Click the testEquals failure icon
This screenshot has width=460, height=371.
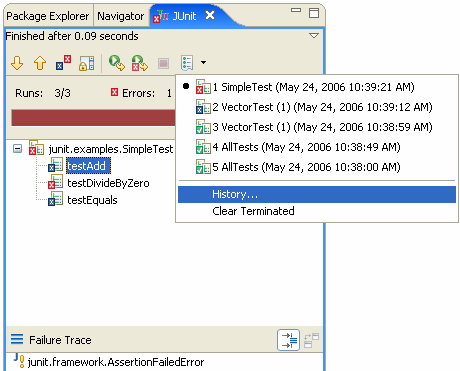click(x=55, y=198)
